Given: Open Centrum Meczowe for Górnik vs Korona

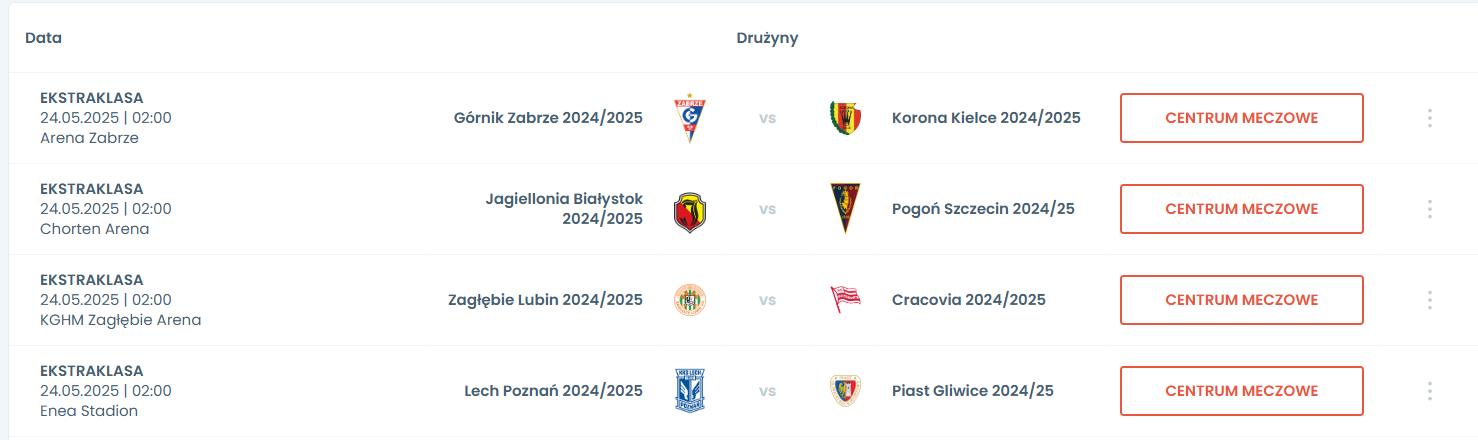Looking at the screenshot, I should [1241, 118].
